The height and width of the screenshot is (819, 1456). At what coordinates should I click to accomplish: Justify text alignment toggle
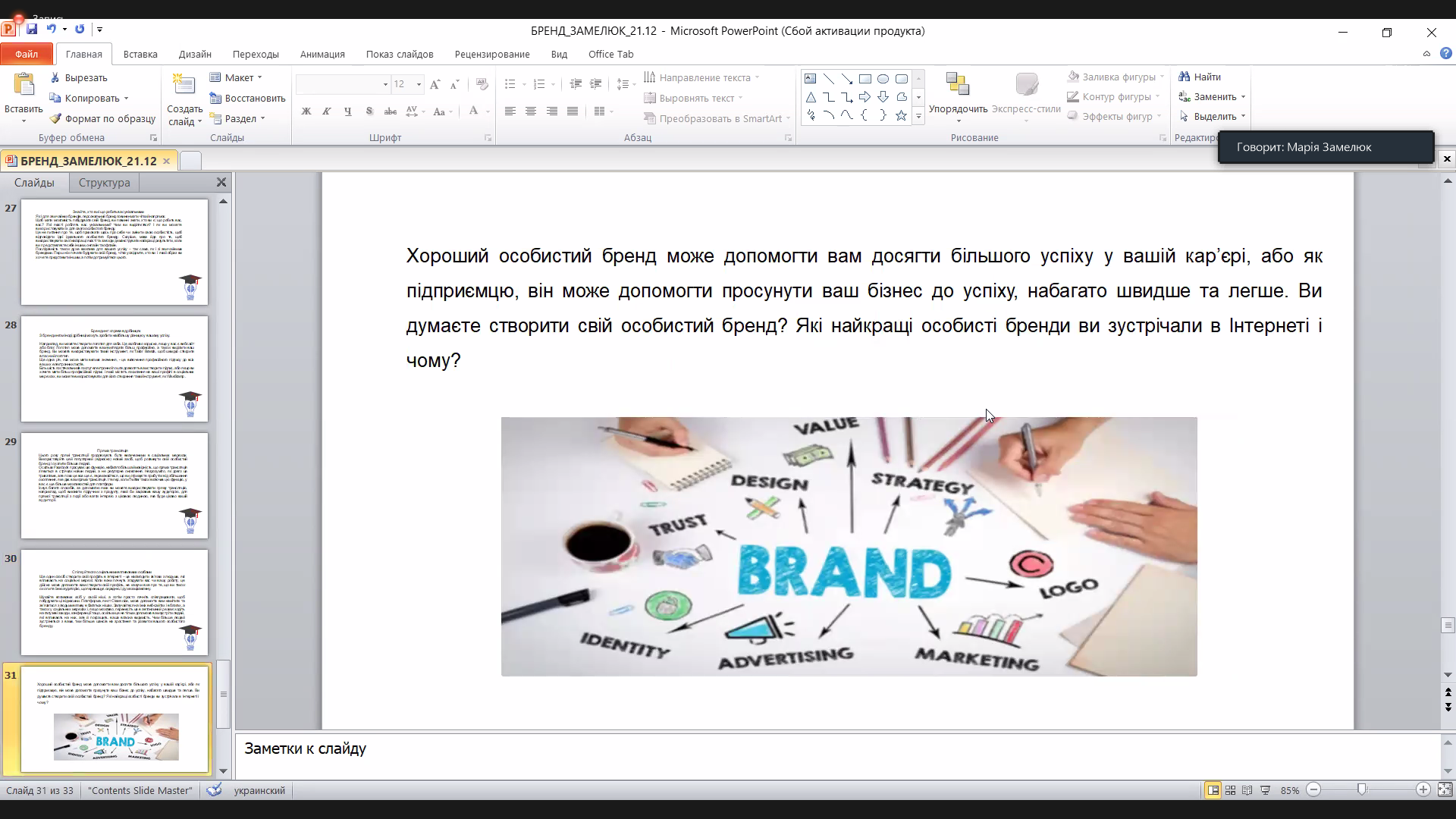click(573, 111)
